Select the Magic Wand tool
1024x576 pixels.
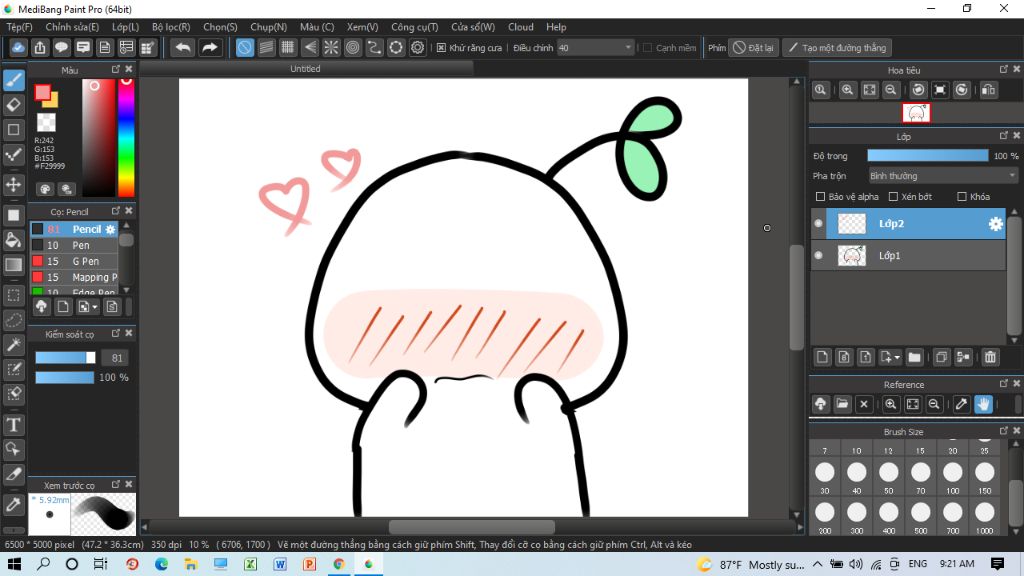click(x=14, y=344)
